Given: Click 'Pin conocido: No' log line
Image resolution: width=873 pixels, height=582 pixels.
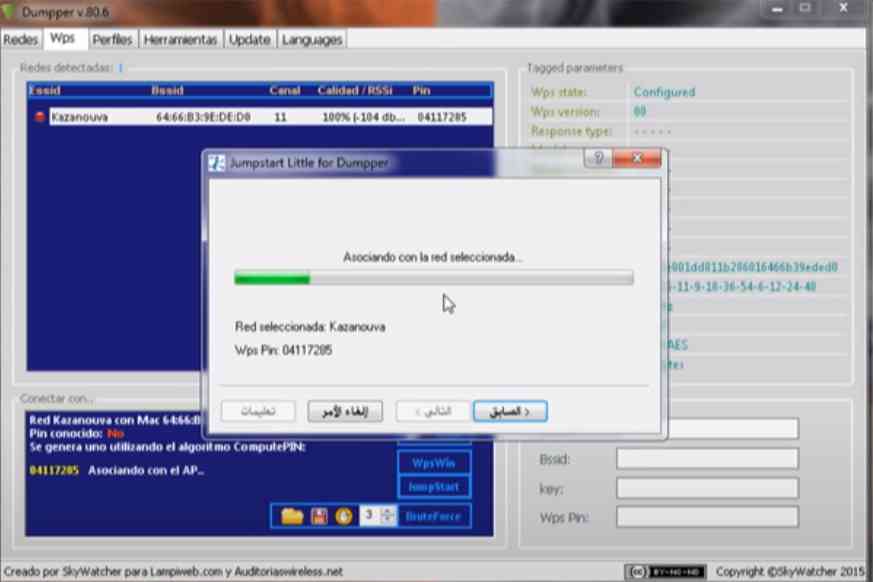Looking at the screenshot, I should click(76, 434).
